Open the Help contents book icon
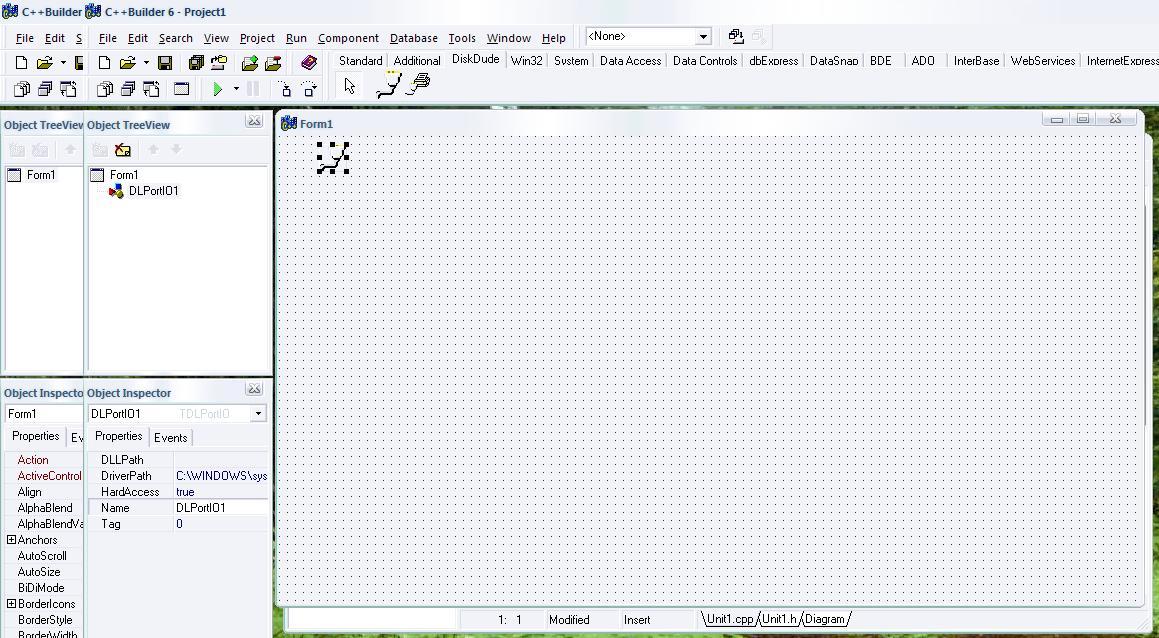 [308, 63]
